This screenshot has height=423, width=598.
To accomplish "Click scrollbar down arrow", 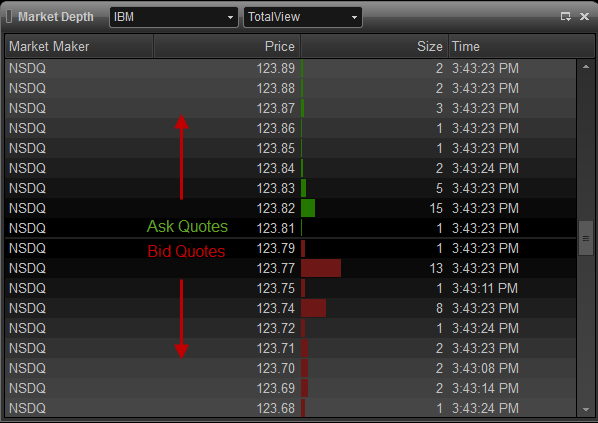I will (586, 410).
